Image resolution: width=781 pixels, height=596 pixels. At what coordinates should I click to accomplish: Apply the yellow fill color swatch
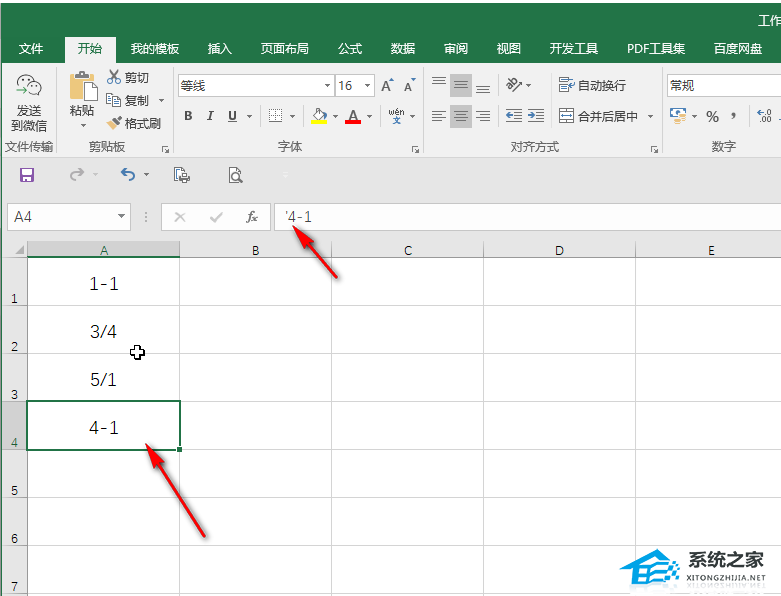point(319,116)
